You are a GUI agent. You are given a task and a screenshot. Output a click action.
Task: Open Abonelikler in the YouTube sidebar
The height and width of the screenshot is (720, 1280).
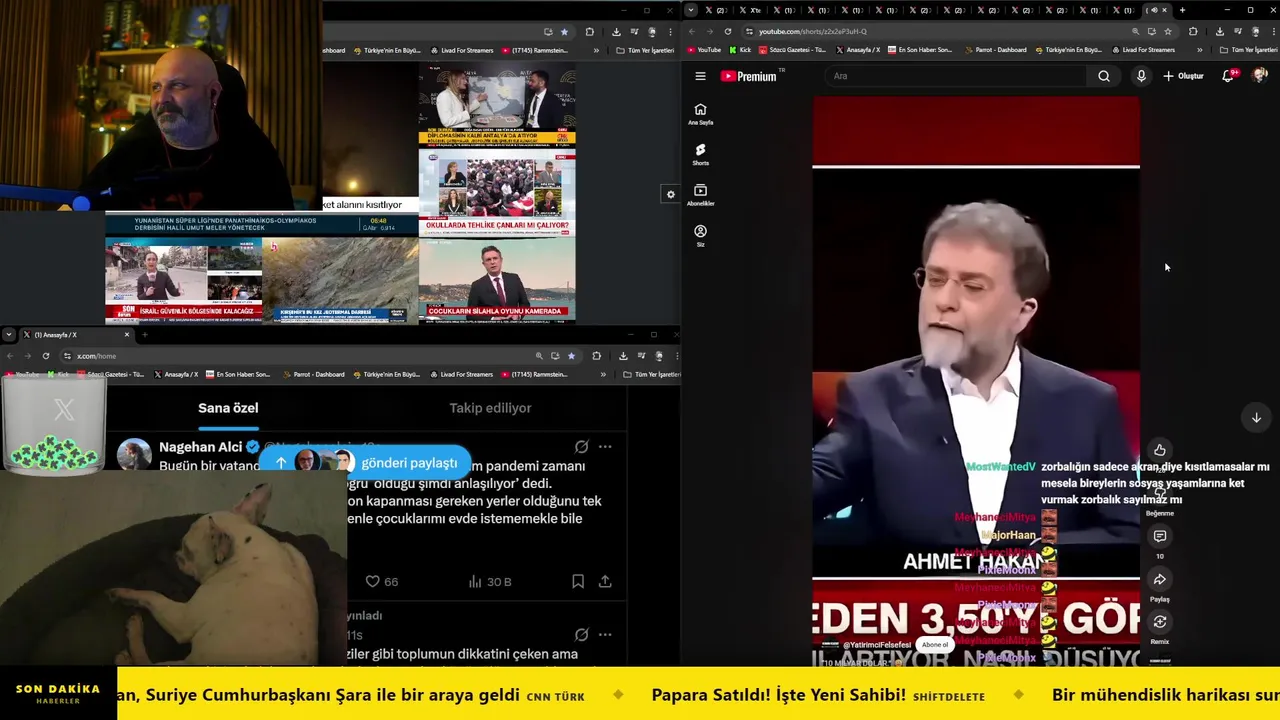[x=700, y=195]
